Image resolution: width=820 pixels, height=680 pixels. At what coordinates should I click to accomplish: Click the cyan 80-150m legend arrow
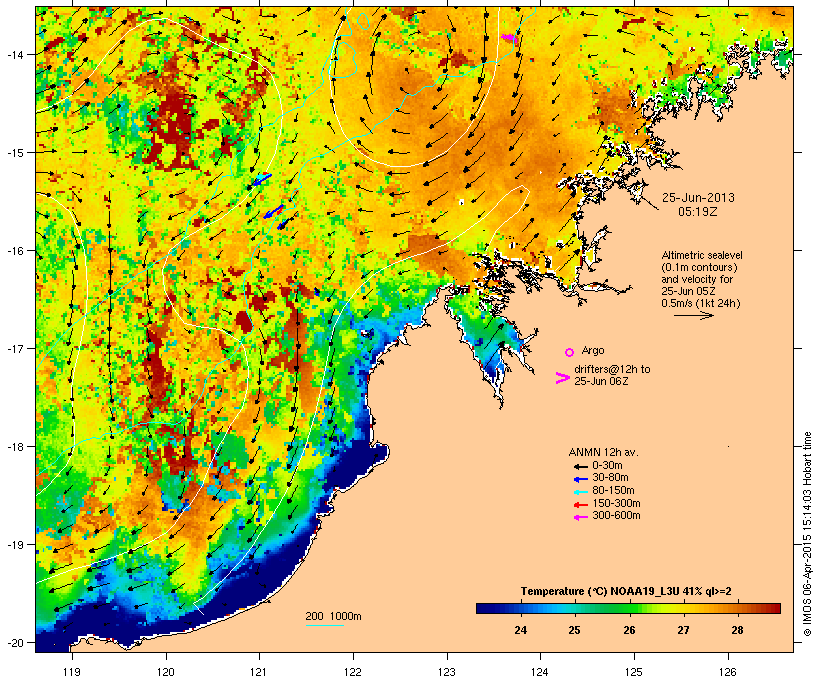coord(581,492)
